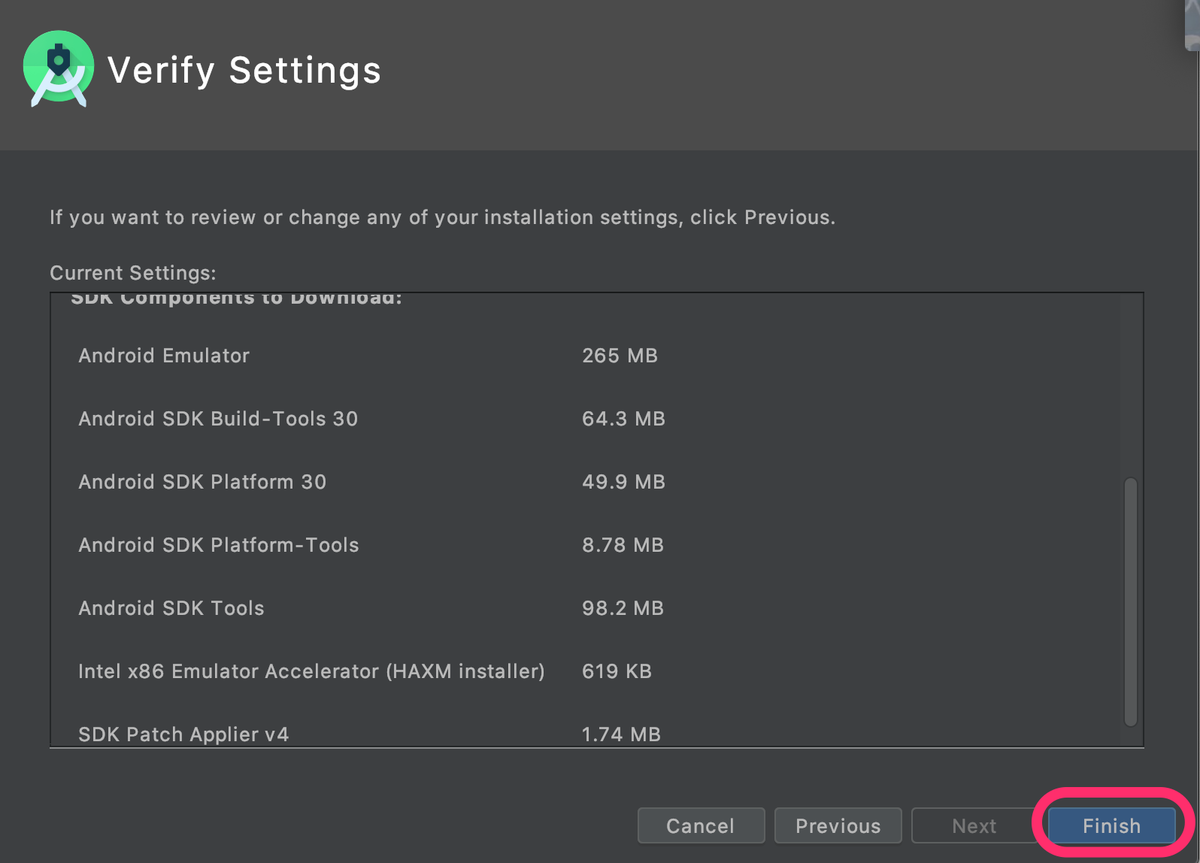Click the settings list vertical scrollbar
Screen dimensions: 1200x863
coord(1131,600)
